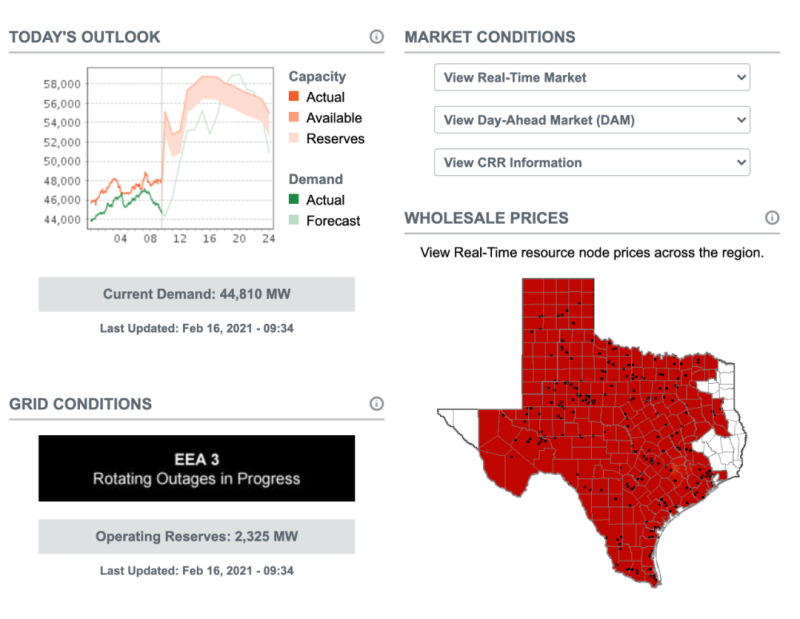Viewport: 800px width, 619px height.
Task: Open the View CRR Information dropdown
Action: pyautogui.click(x=592, y=162)
